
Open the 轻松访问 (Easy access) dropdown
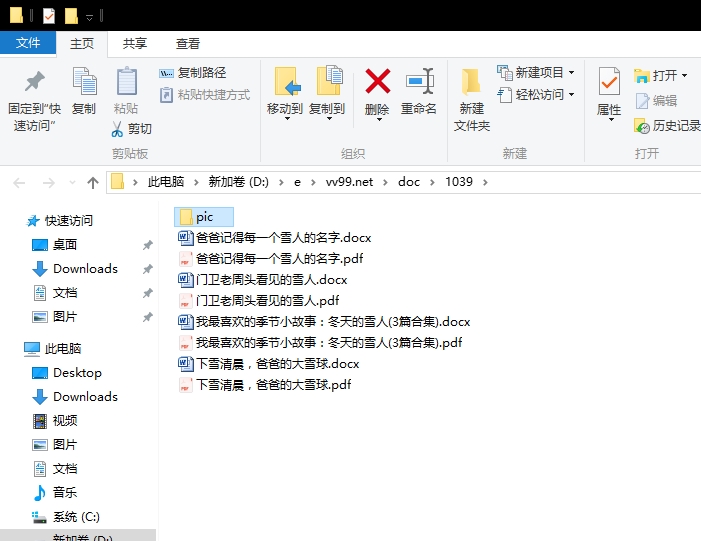coord(536,95)
